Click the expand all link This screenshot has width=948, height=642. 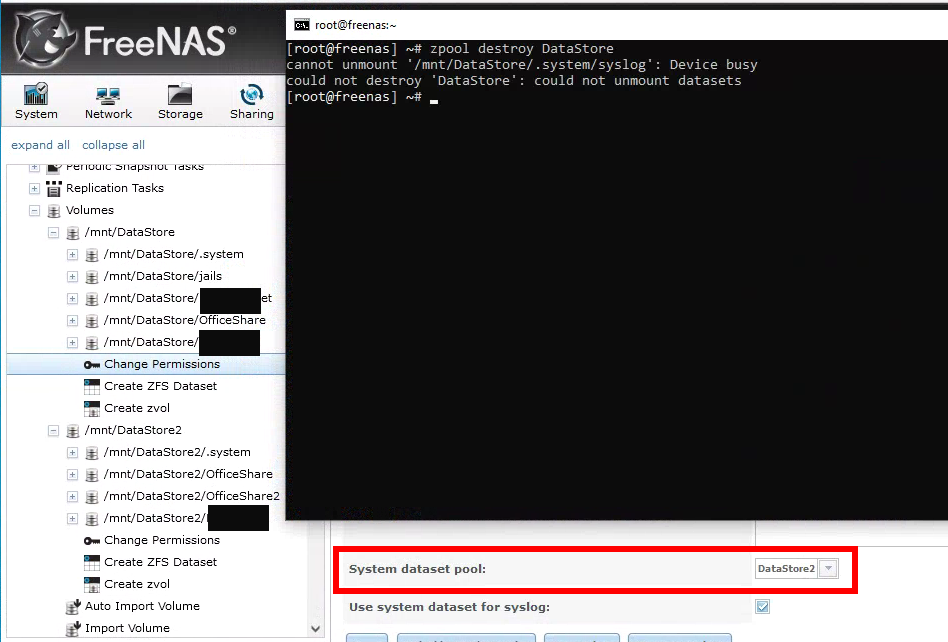[x=40, y=145]
